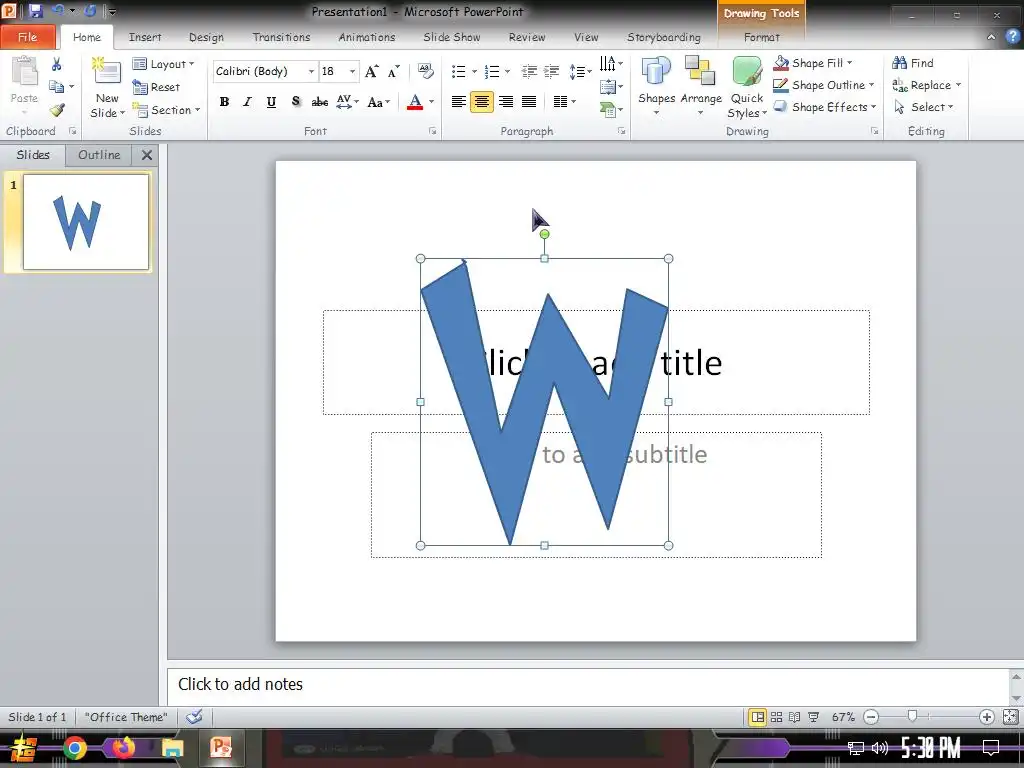1024x768 pixels.
Task: Justify paragraph text
Action: [x=529, y=101]
